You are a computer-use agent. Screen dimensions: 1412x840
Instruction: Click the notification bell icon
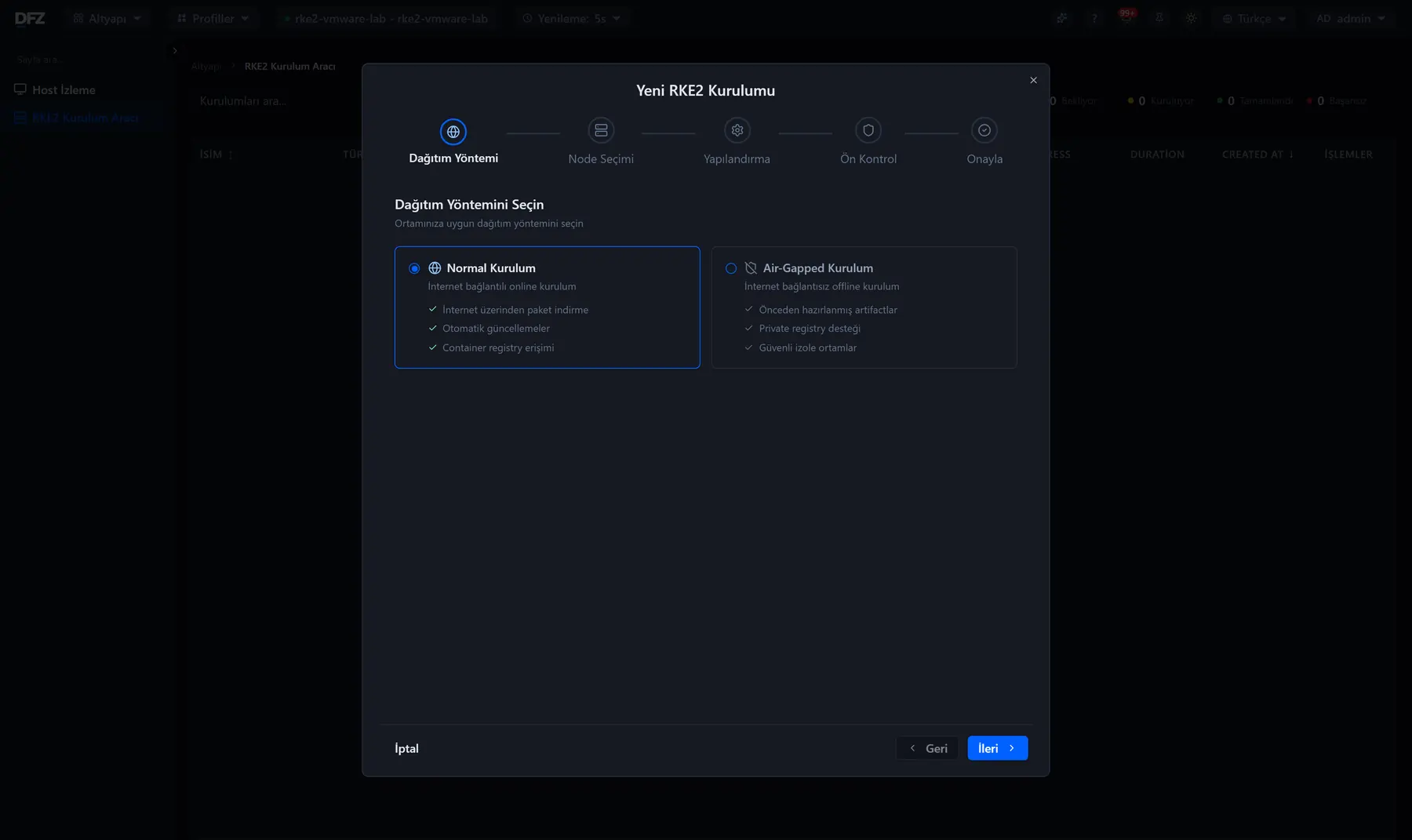tap(1159, 18)
